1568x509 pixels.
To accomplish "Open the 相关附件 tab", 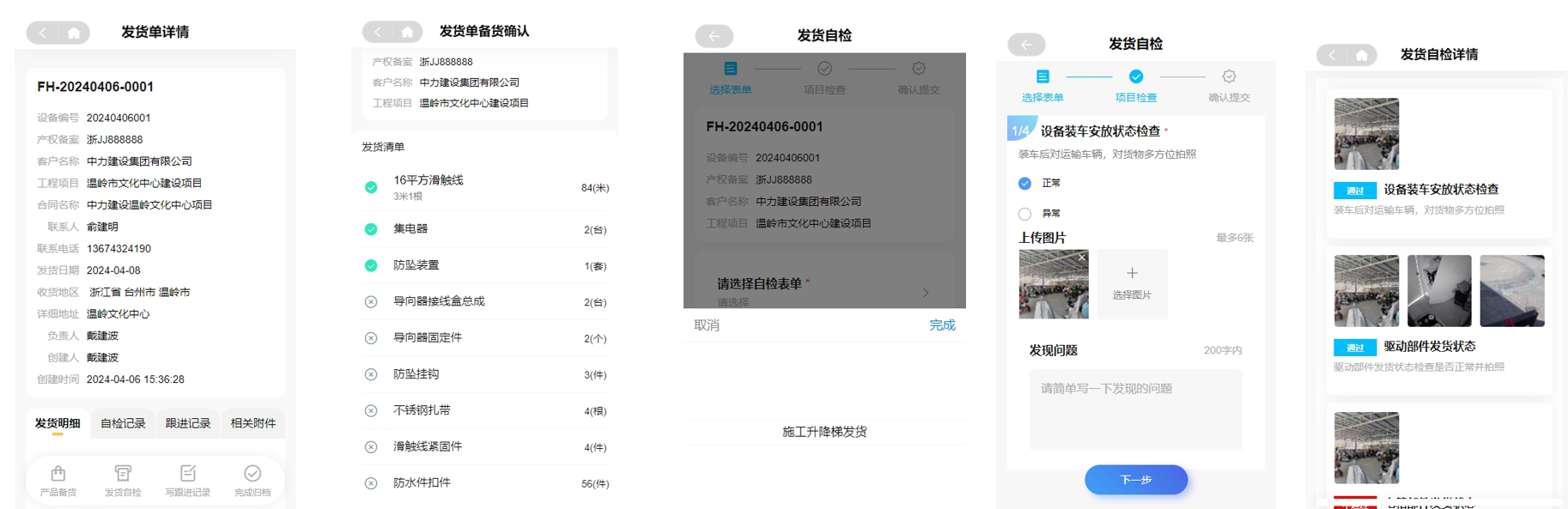I will point(253,423).
